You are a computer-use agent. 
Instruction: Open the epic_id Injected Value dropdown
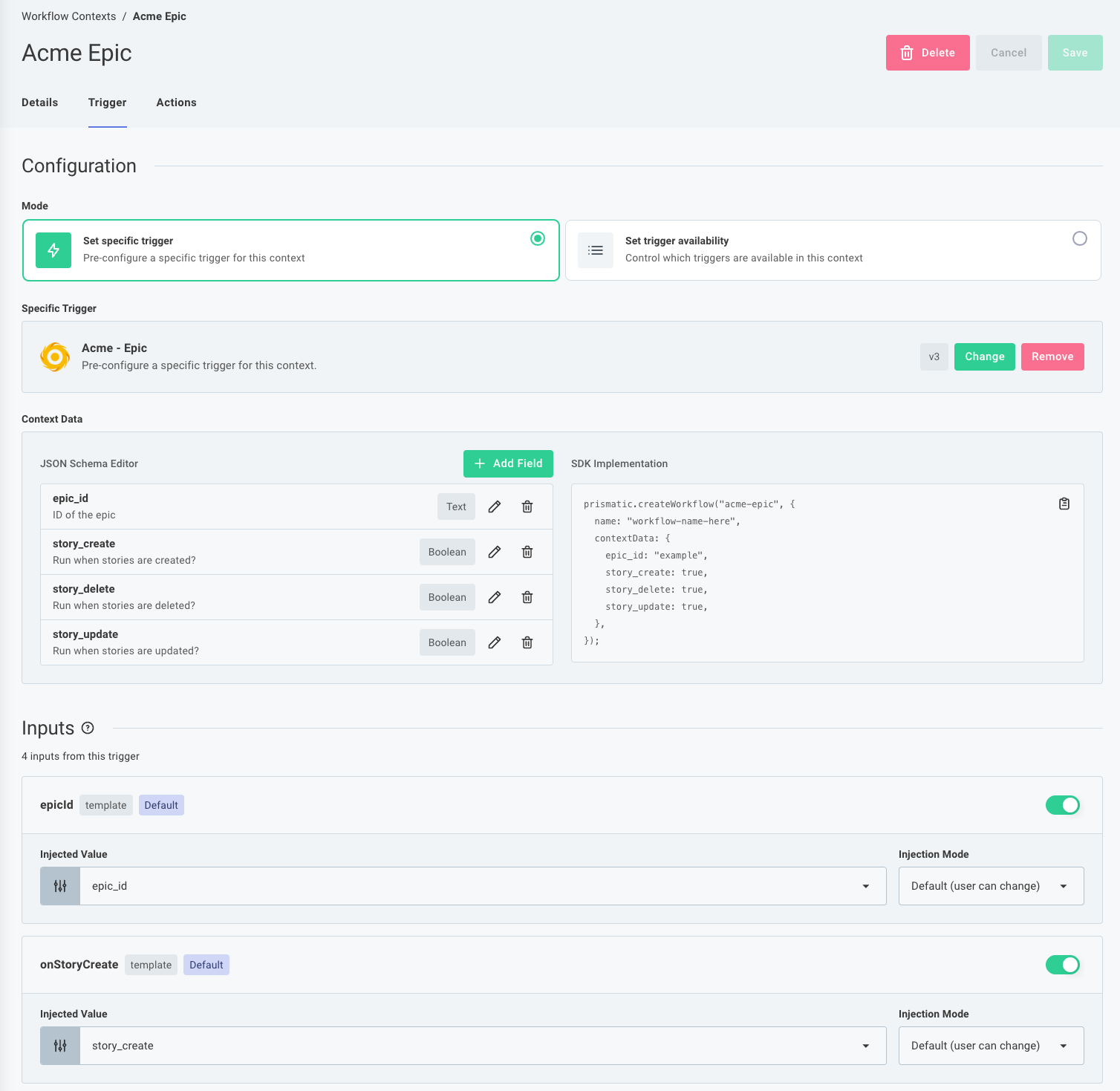coord(483,886)
